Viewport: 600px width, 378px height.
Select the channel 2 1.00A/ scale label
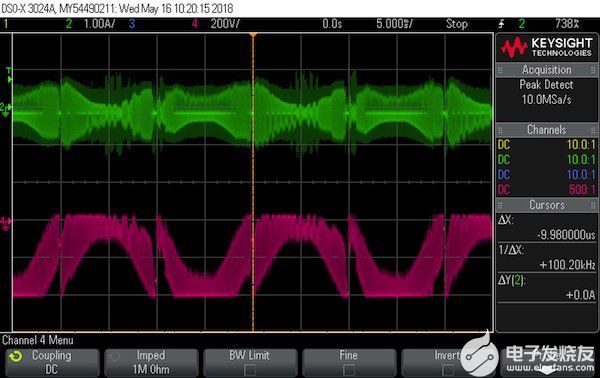pos(99,24)
